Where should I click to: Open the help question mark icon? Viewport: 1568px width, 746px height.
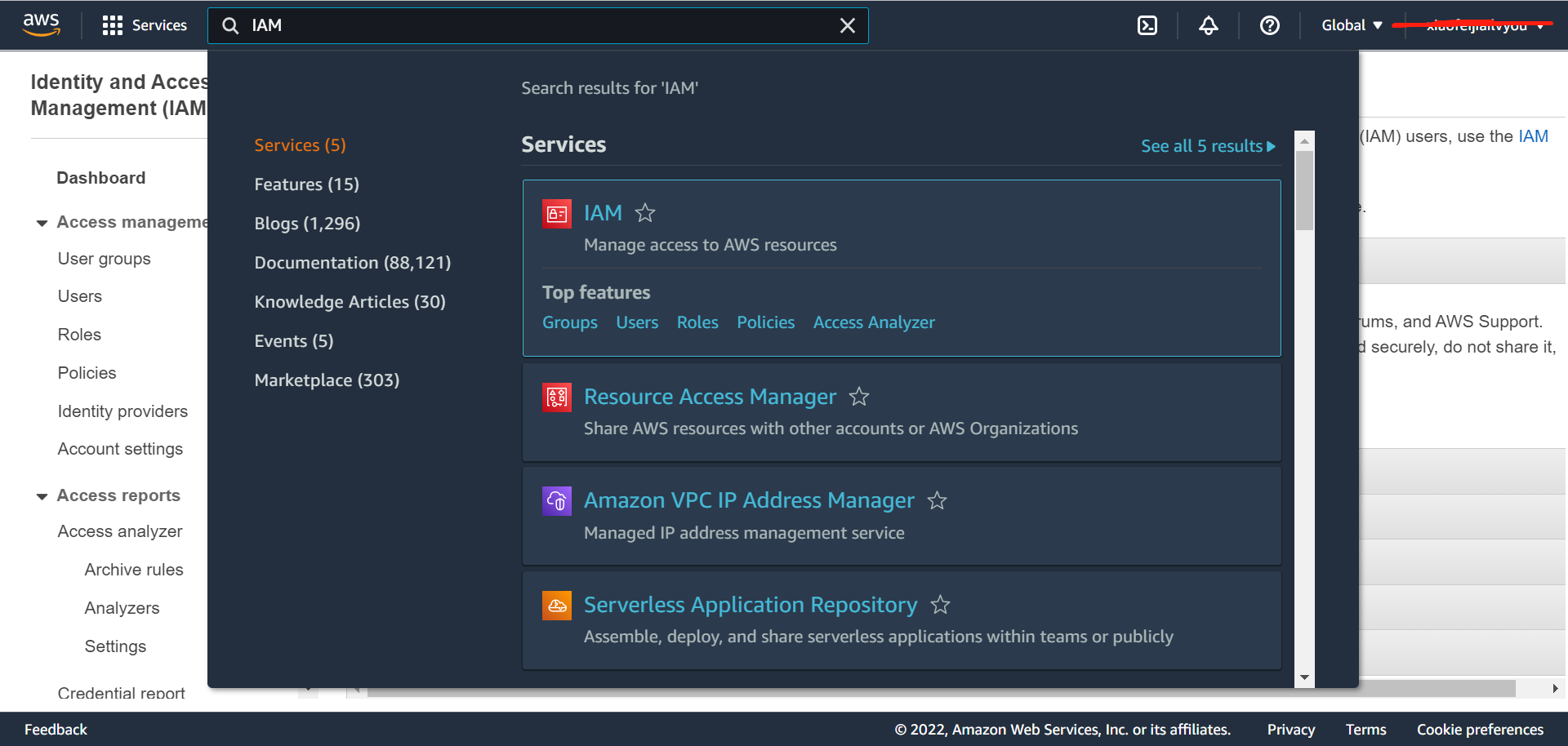1270,25
